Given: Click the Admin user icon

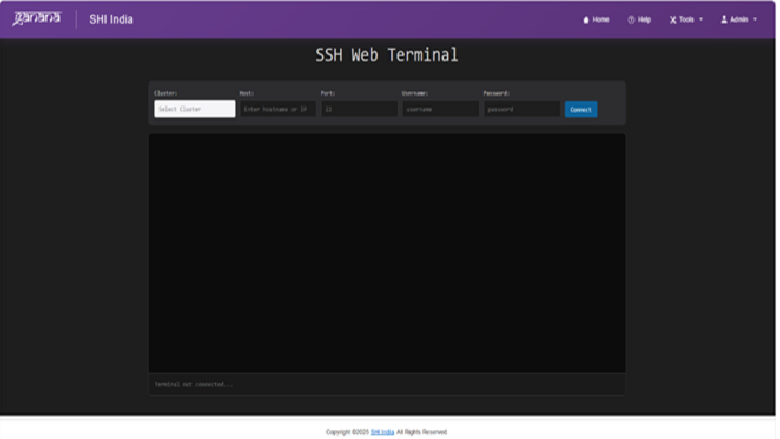Looking at the screenshot, I should [724, 20].
